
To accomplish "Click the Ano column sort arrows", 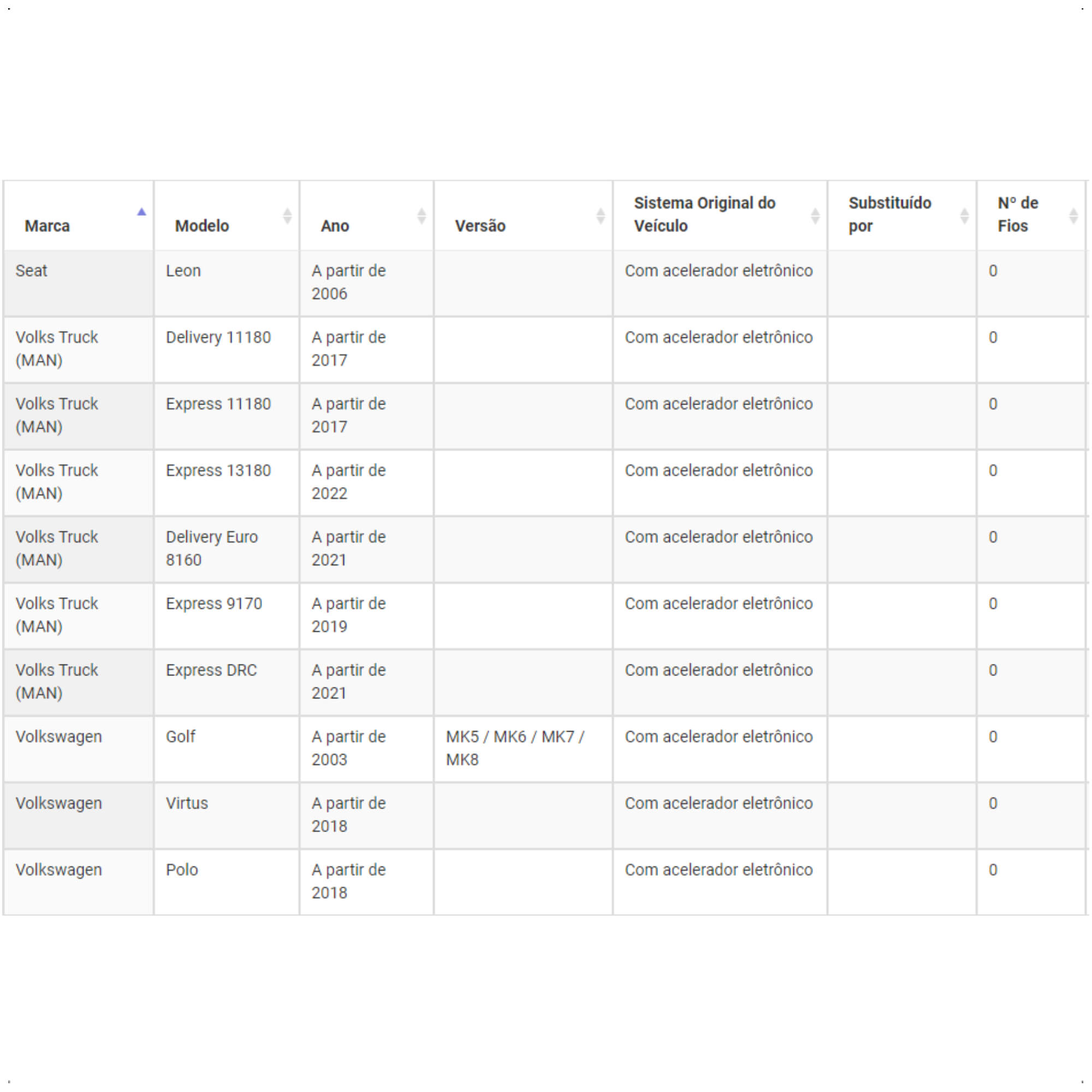I will click(422, 215).
